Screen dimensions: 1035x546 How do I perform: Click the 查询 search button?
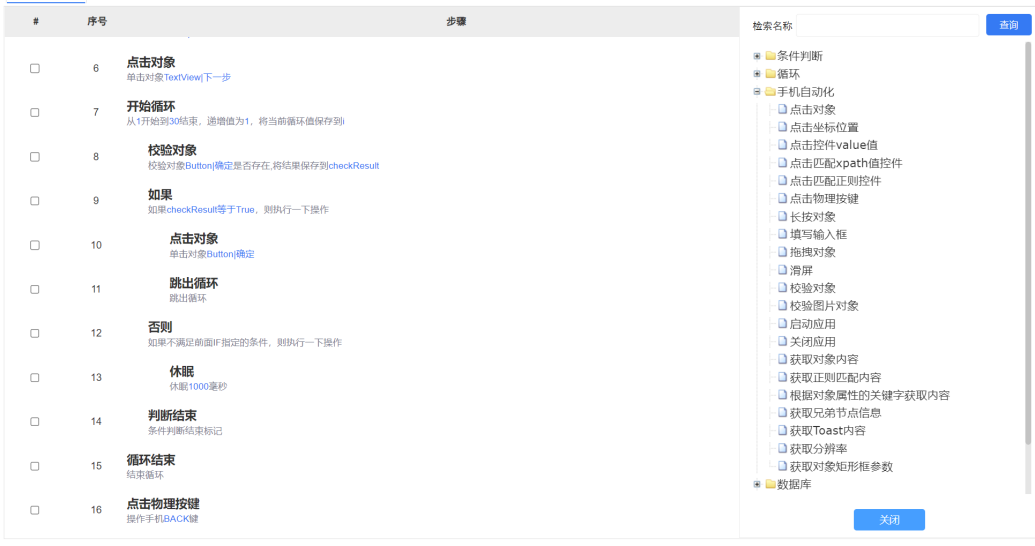click(x=1008, y=25)
